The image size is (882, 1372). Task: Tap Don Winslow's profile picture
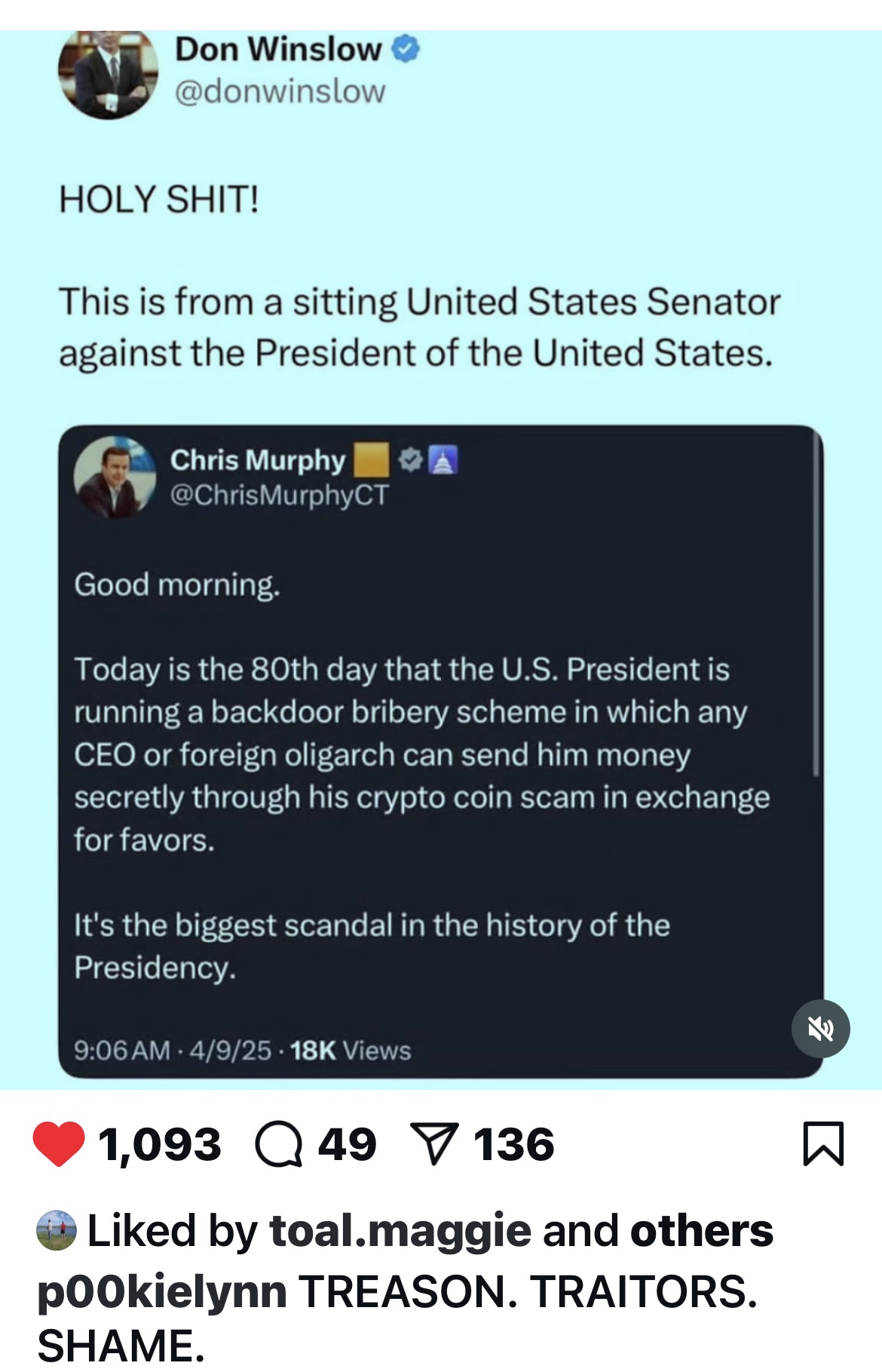click(109, 74)
